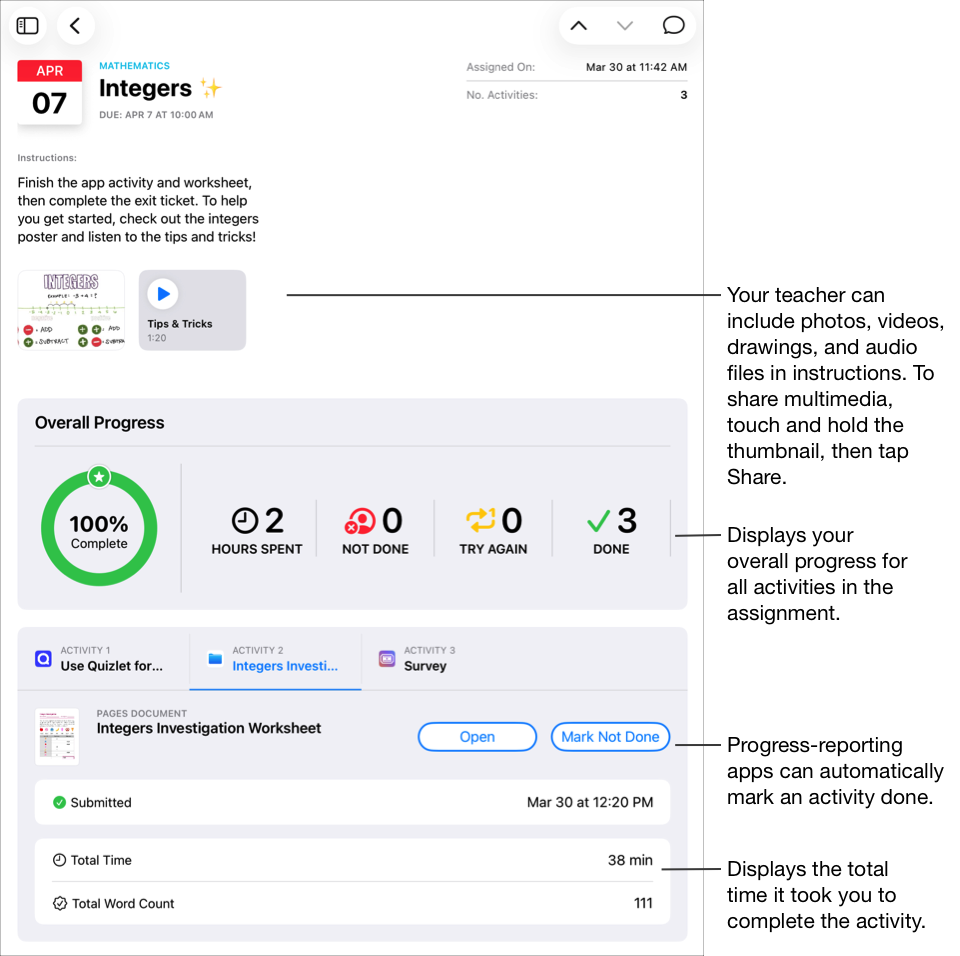Click the Hours Spent clock icon

coord(241,520)
